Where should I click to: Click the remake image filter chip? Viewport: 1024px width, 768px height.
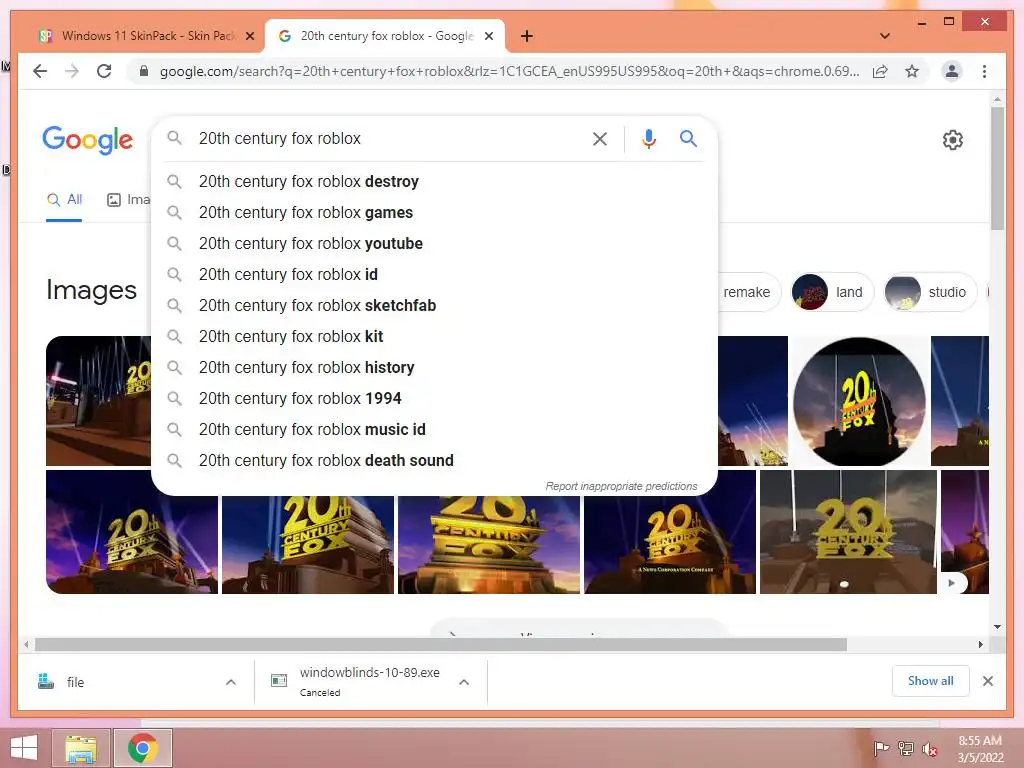point(748,292)
